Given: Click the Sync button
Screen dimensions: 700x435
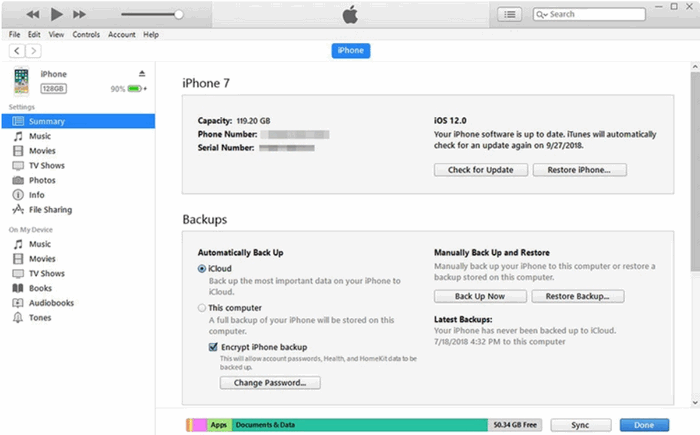Looking at the screenshot, I should tap(580, 425).
